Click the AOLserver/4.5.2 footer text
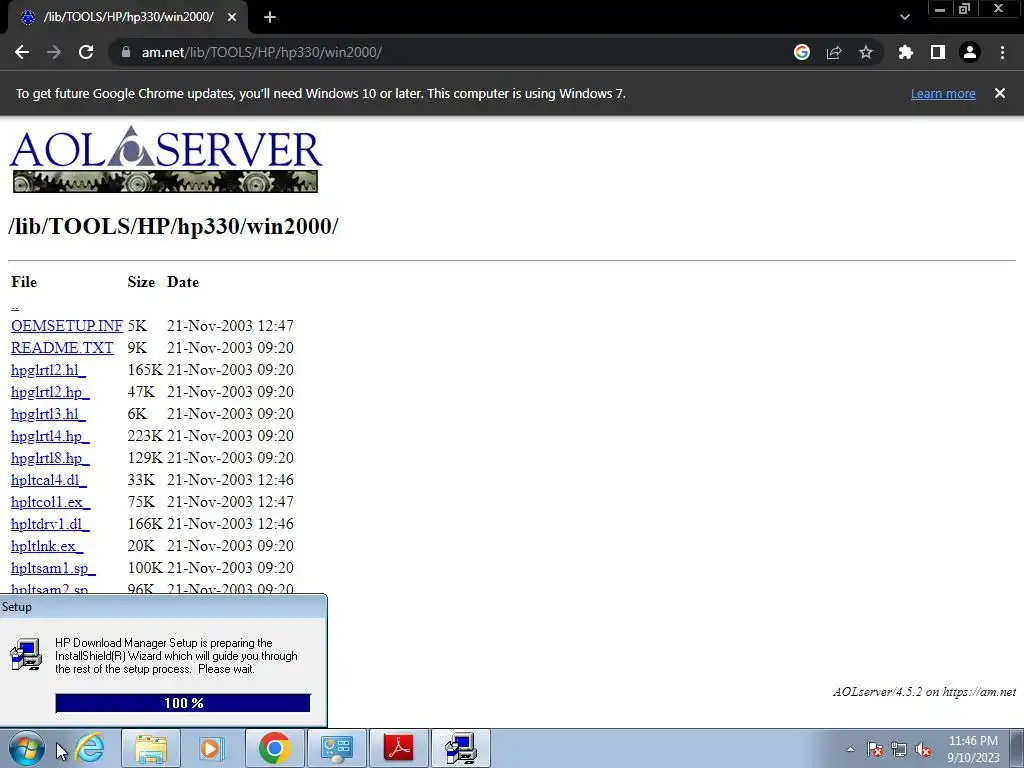 point(925,692)
